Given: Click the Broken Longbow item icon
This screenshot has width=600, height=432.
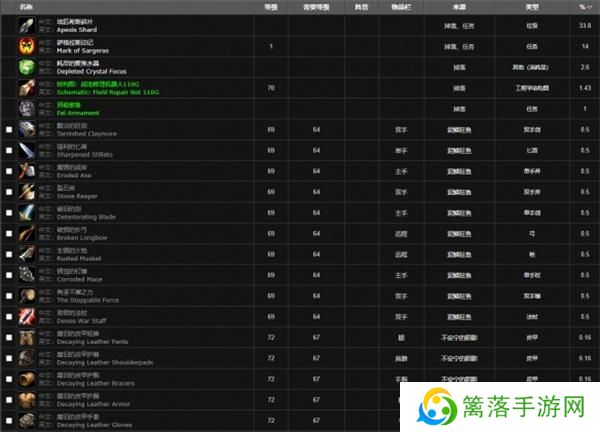Looking at the screenshot, I should pyautogui.click(x=27, y=233).
